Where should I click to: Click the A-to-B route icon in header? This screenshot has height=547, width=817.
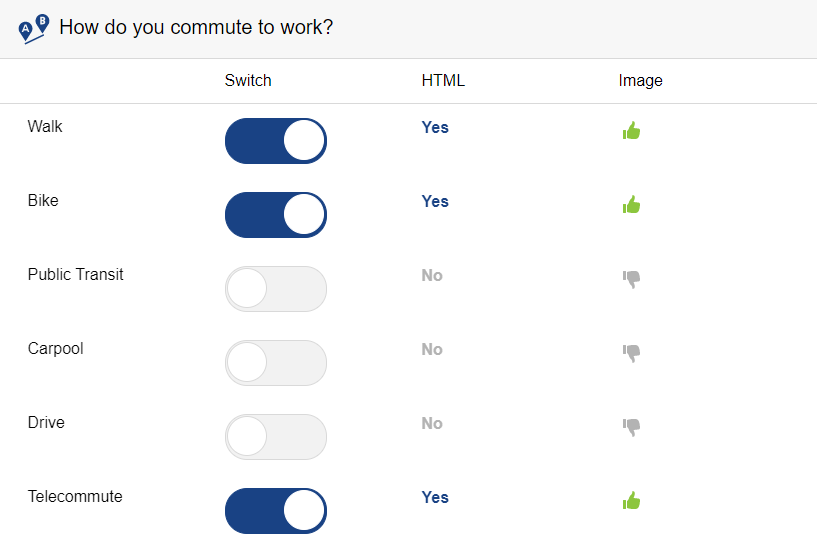tap(34, 29)
